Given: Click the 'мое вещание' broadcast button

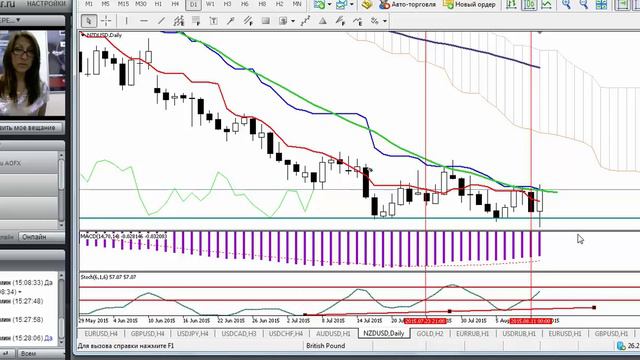Looking at the screenshot, I should tap(32, 128).
